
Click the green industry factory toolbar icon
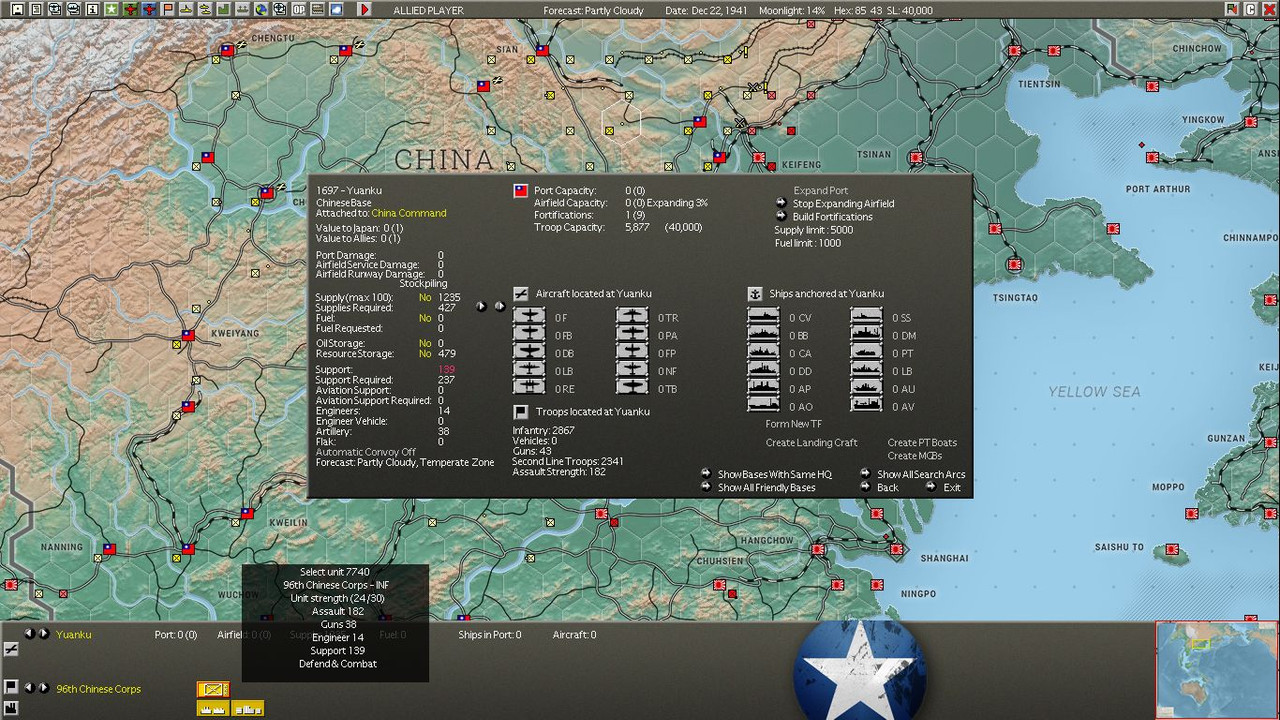pyautogui.click(x=223, y=9)
